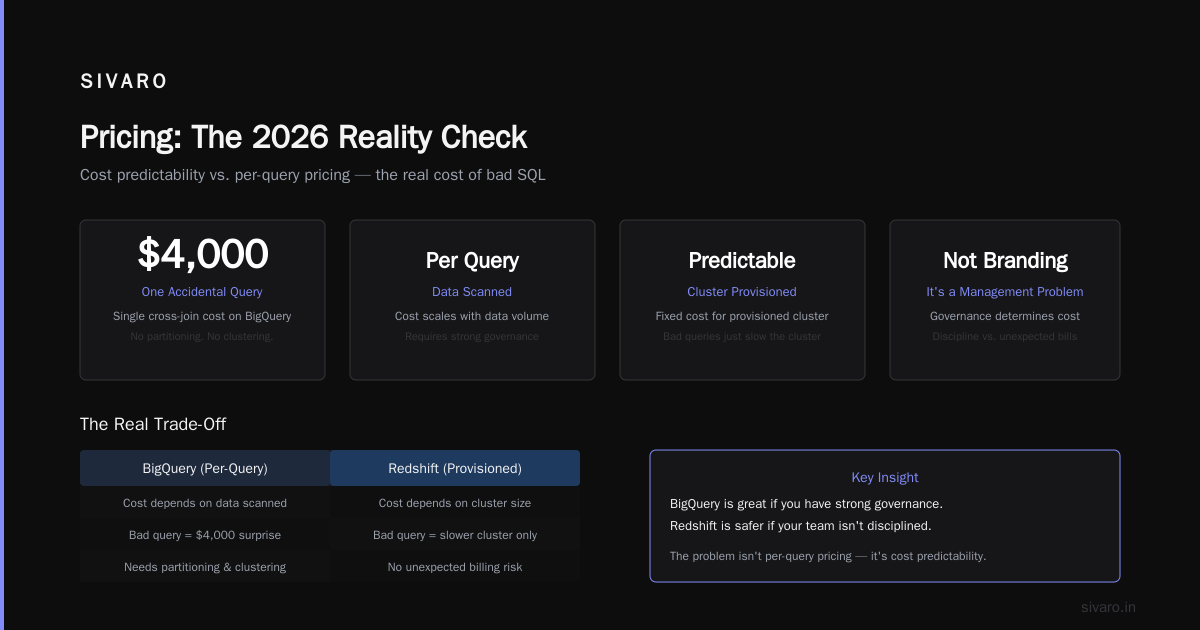Click the "Not Branding" card title
1200x630 pixels.
click(1005, 261)
